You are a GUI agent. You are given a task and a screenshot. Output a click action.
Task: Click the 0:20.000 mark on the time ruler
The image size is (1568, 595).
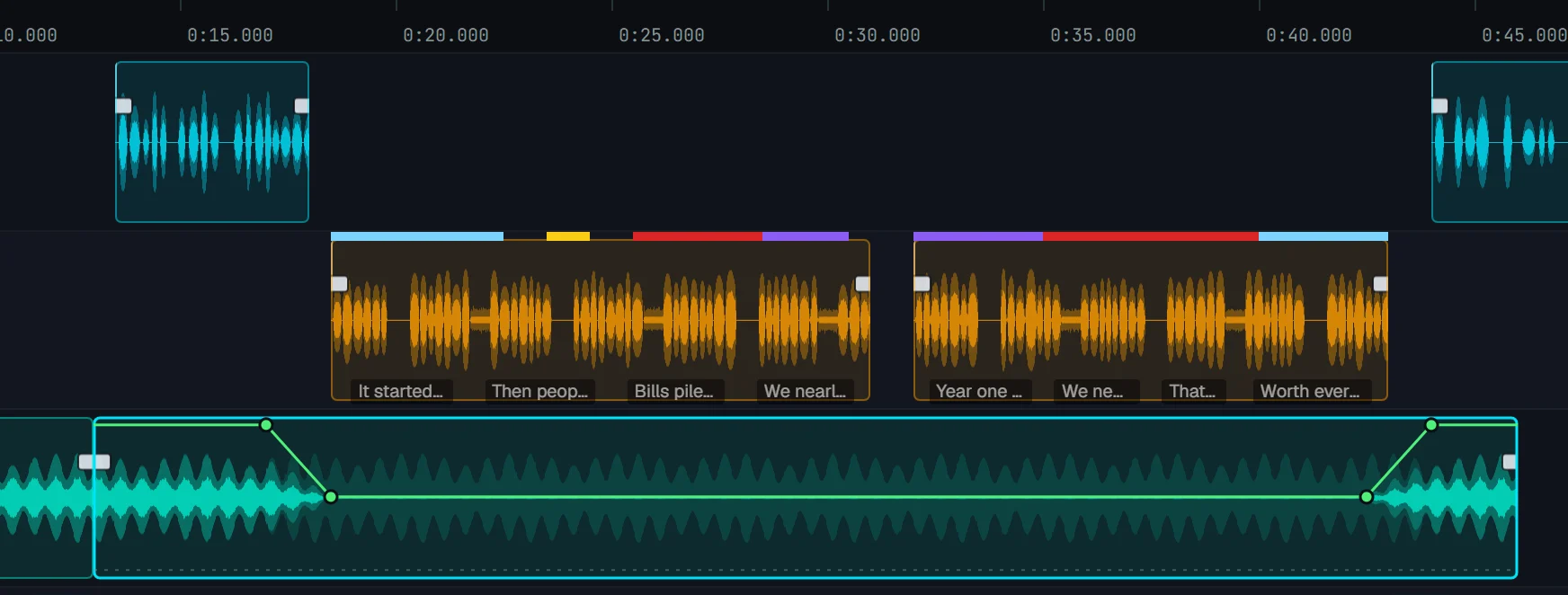click(x=445, y=35)
